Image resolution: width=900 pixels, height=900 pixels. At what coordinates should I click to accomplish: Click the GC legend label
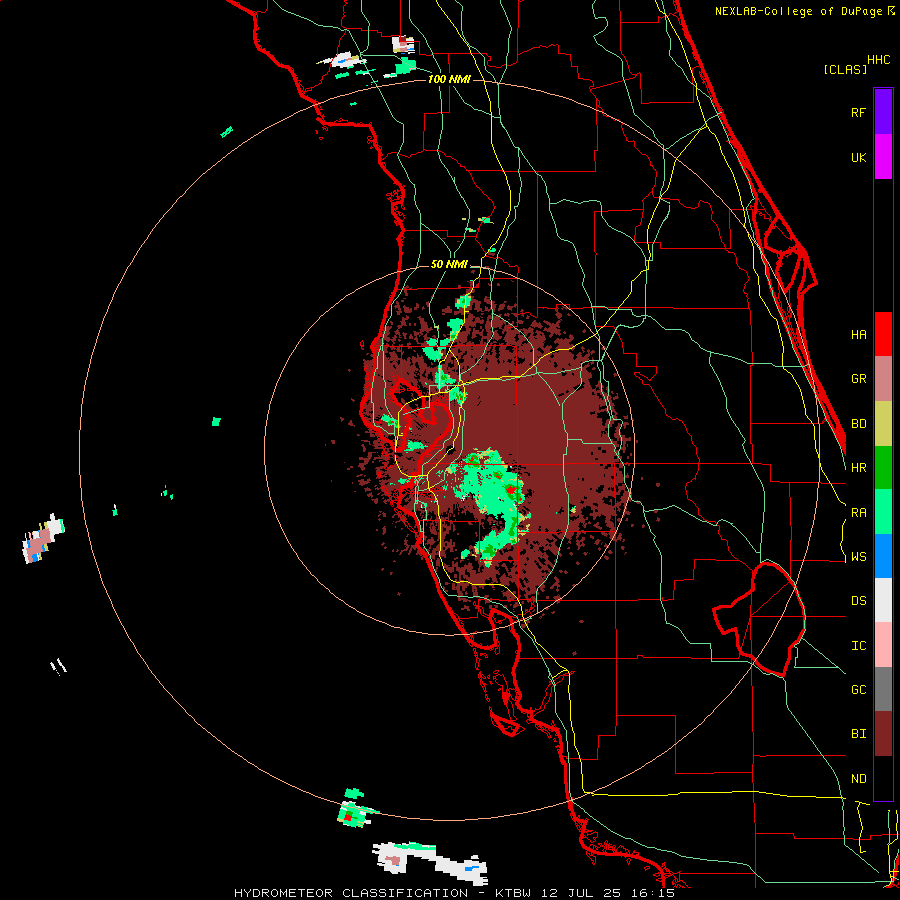click(858, 690)
